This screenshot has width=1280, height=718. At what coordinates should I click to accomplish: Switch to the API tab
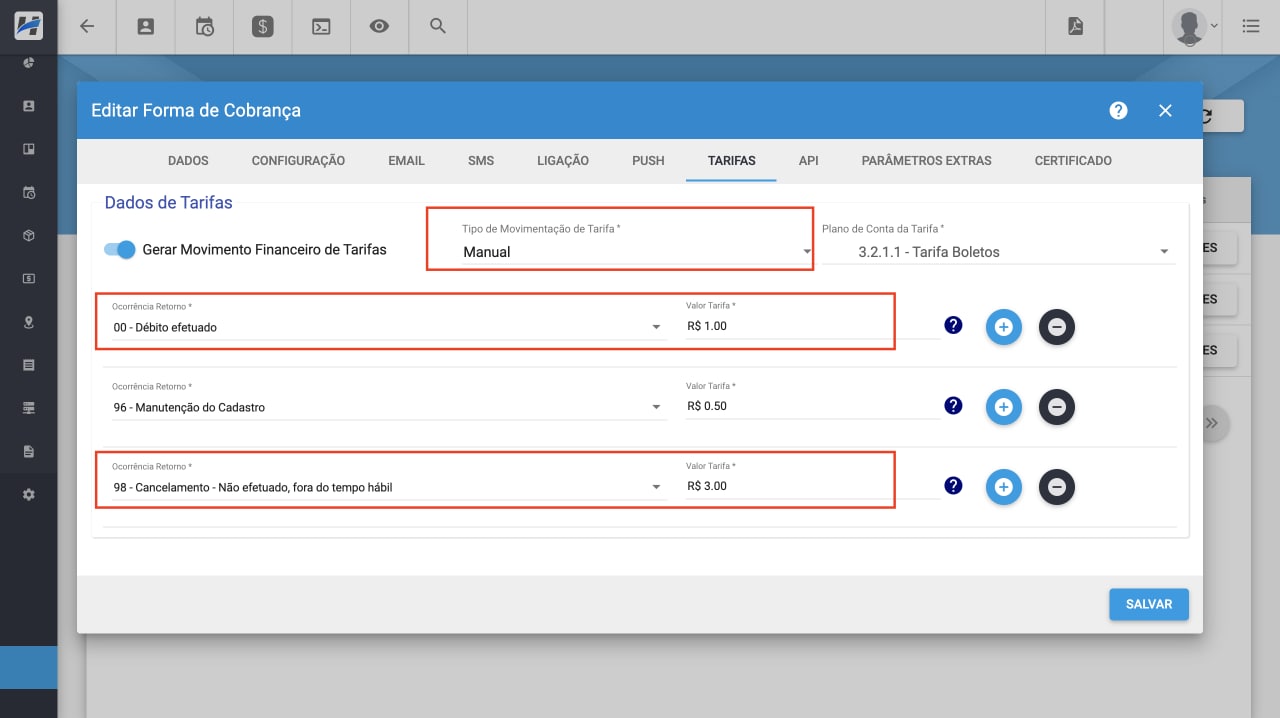(x=808, y=160)
